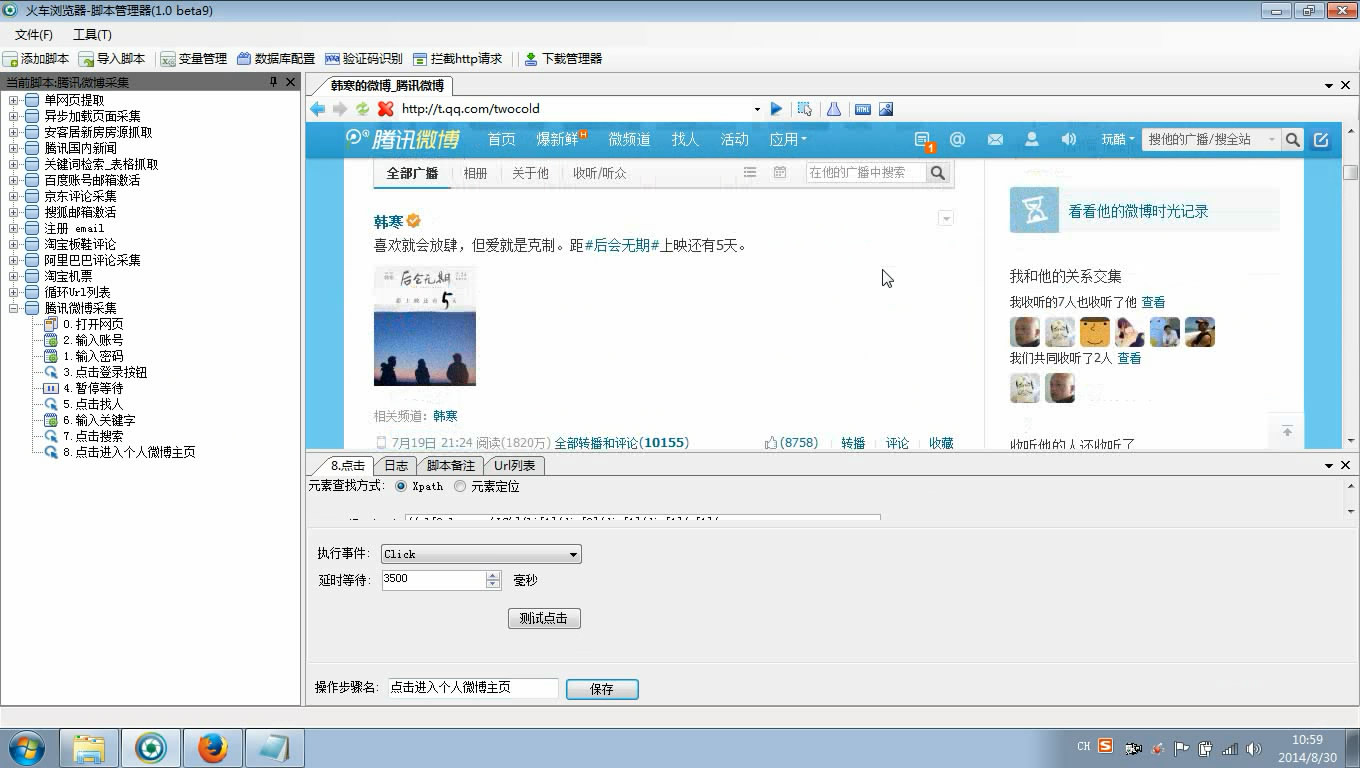Viewport: 1360px width, 768px height.
Task: Pin the script panel with pushpin icon
Action: tap(273, 82)
